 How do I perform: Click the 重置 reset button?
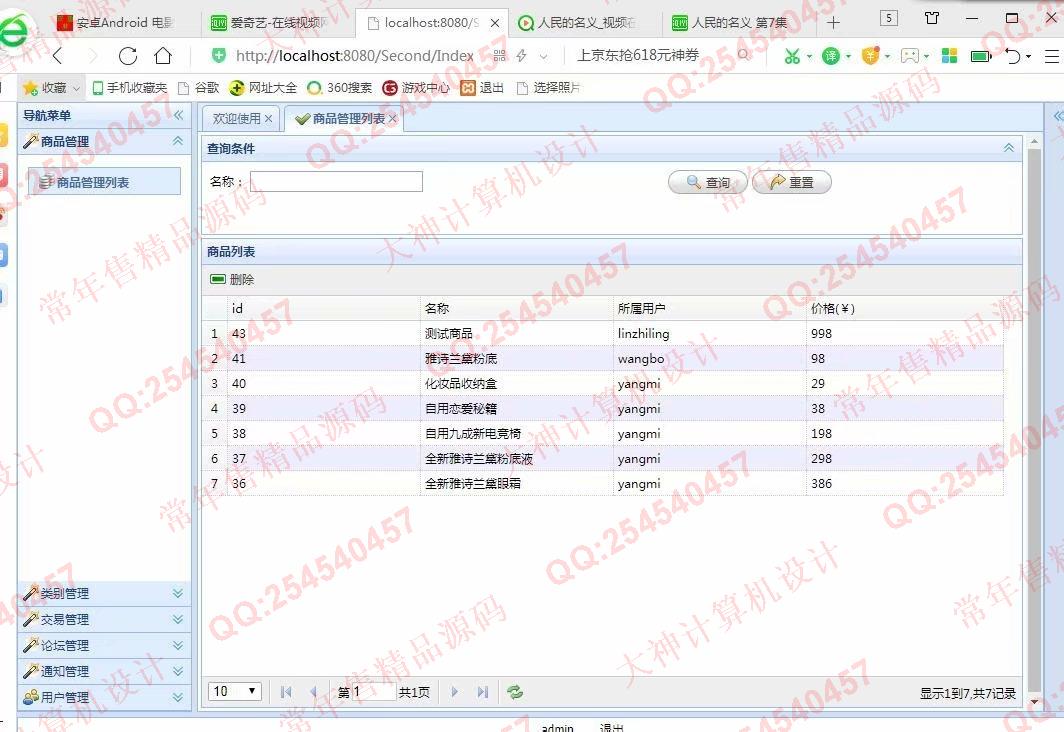coord(791,183)
